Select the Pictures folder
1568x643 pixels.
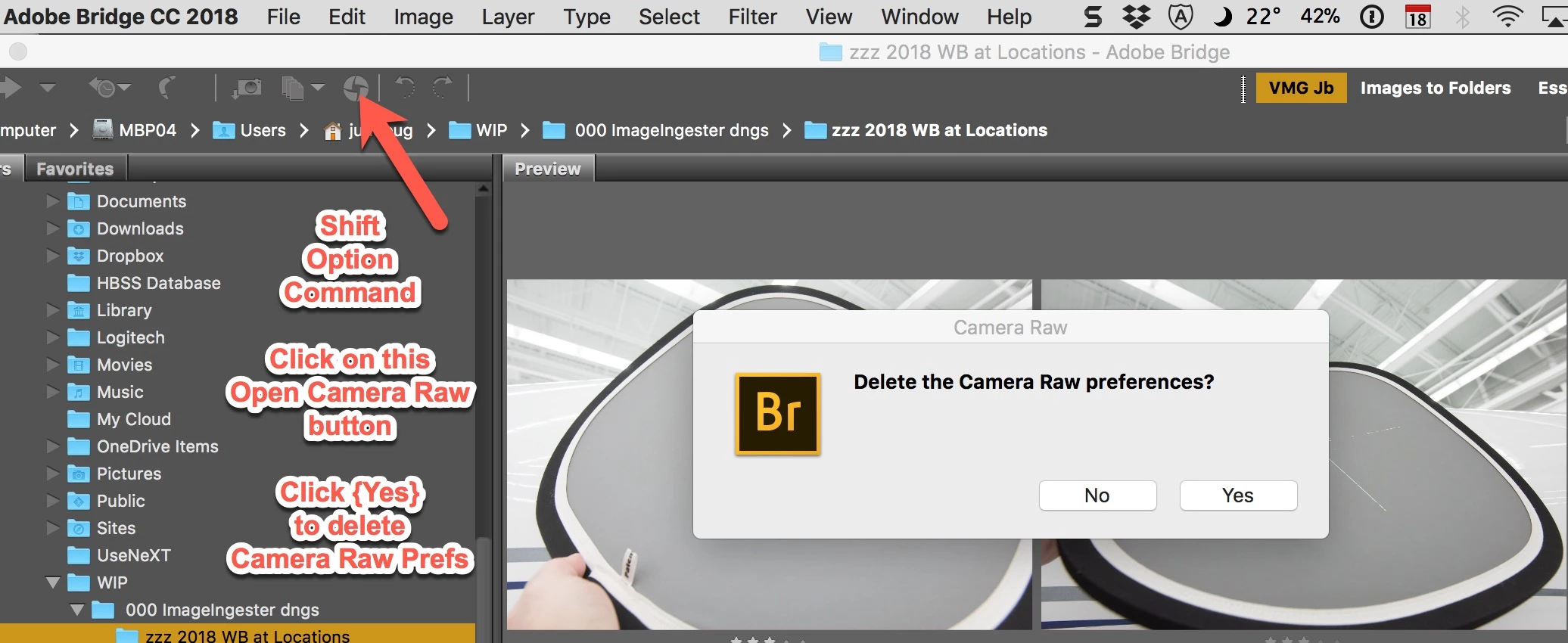129,474
